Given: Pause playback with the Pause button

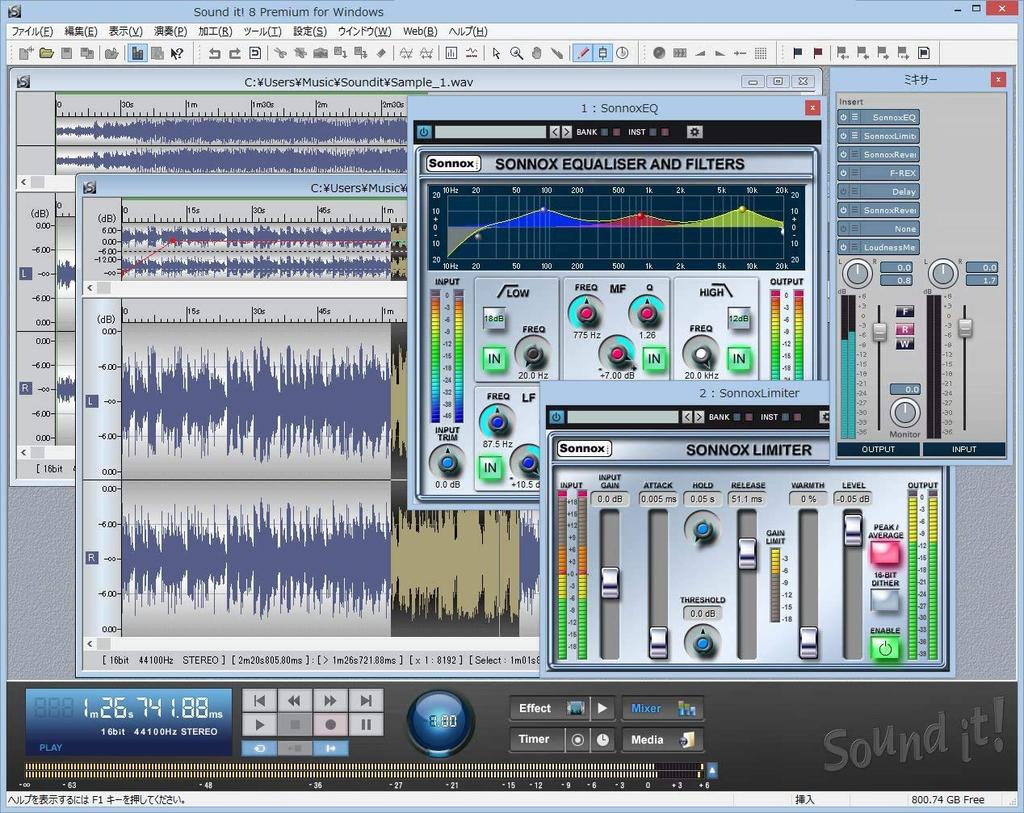Looking at the screenshot, I should [x=366, y=725].
